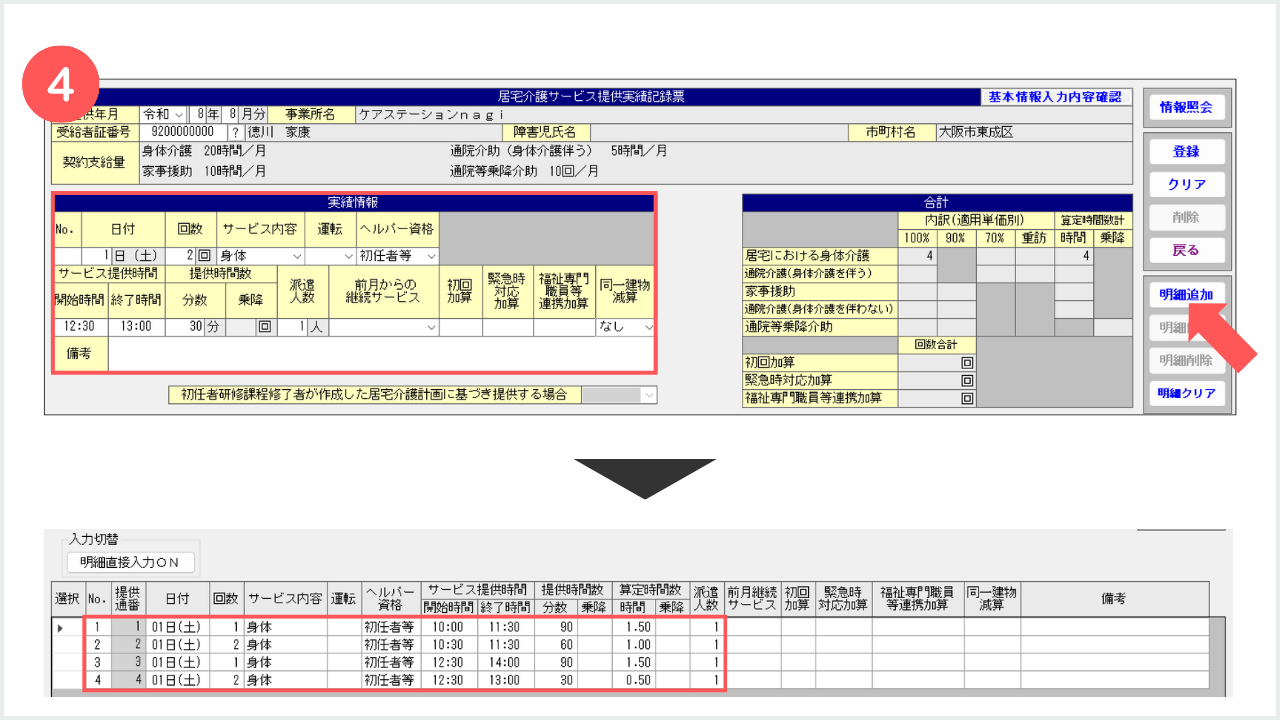1280x720 pixels.
Task: Open the 運転 dropdown
Action: 330,256
